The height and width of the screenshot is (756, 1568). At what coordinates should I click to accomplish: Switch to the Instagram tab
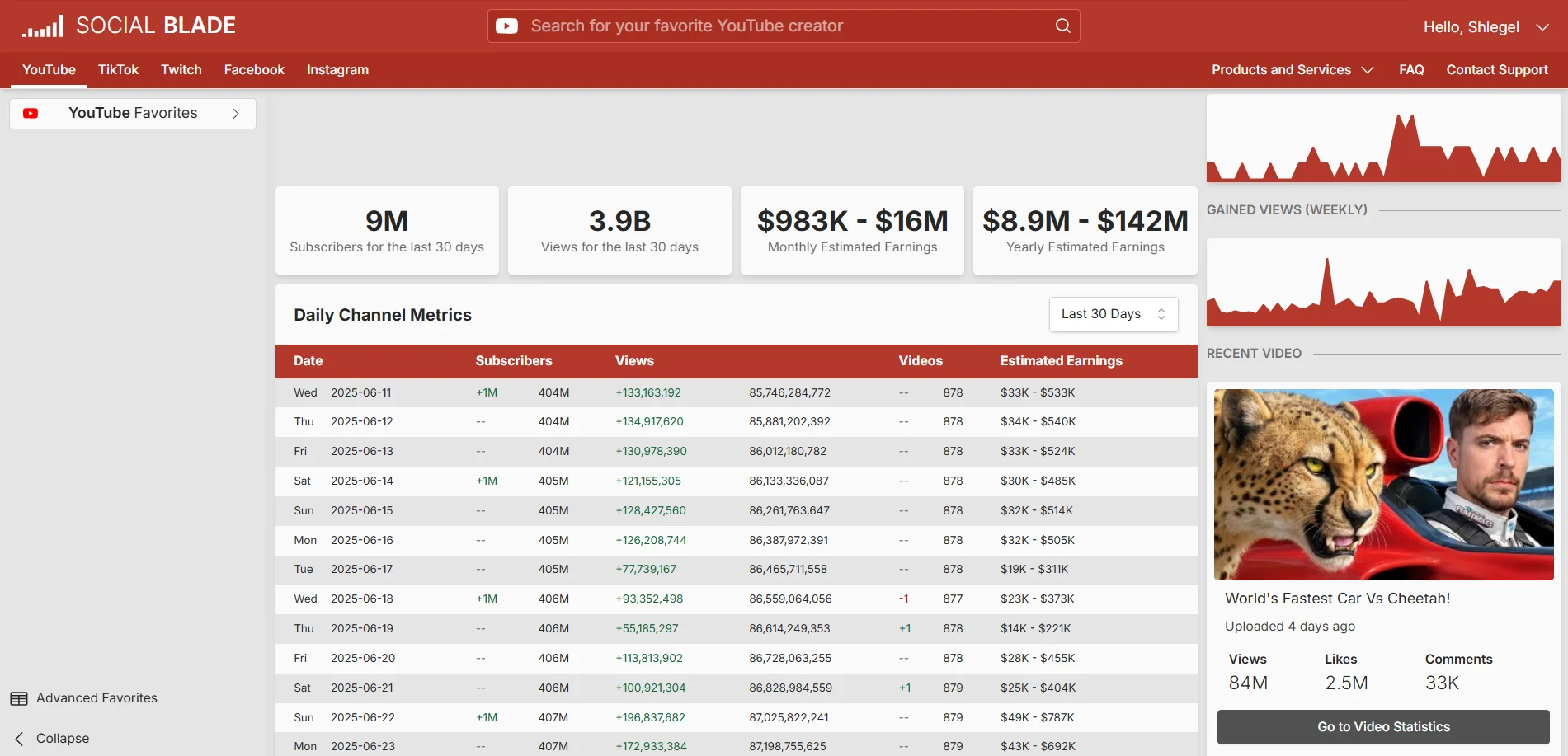point(337,70)
